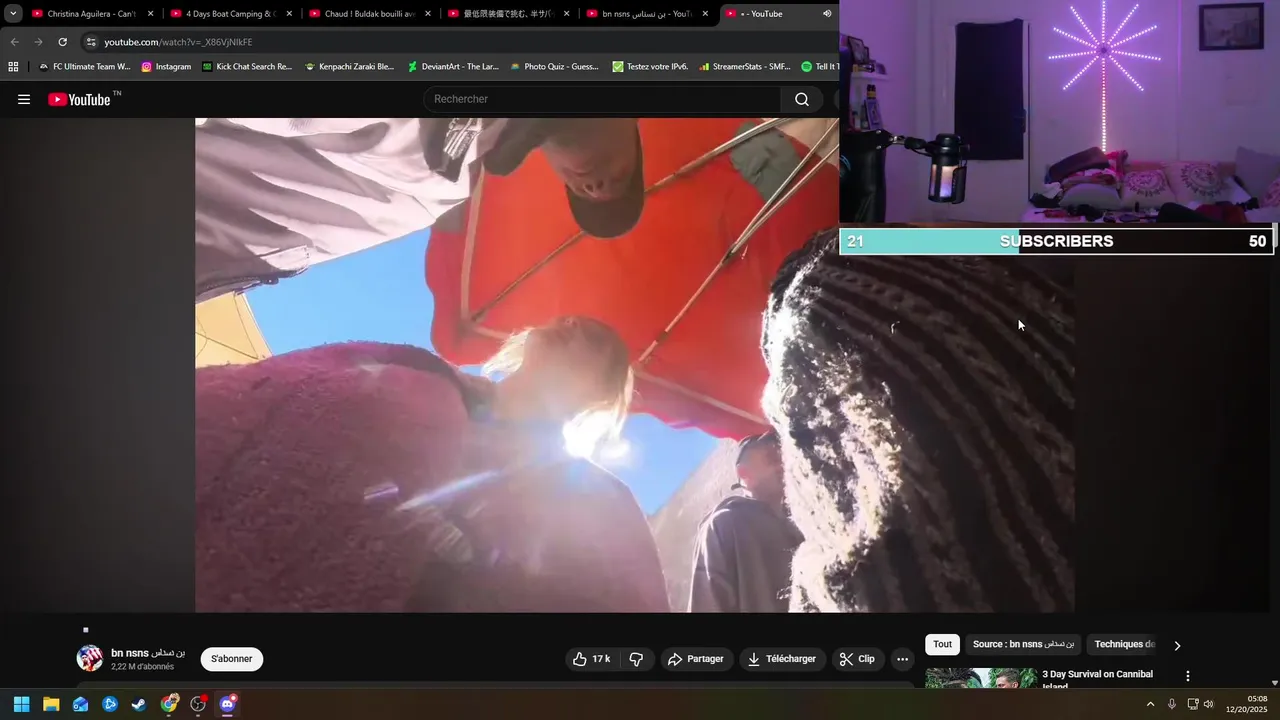Reload the page

pos(62,42)
